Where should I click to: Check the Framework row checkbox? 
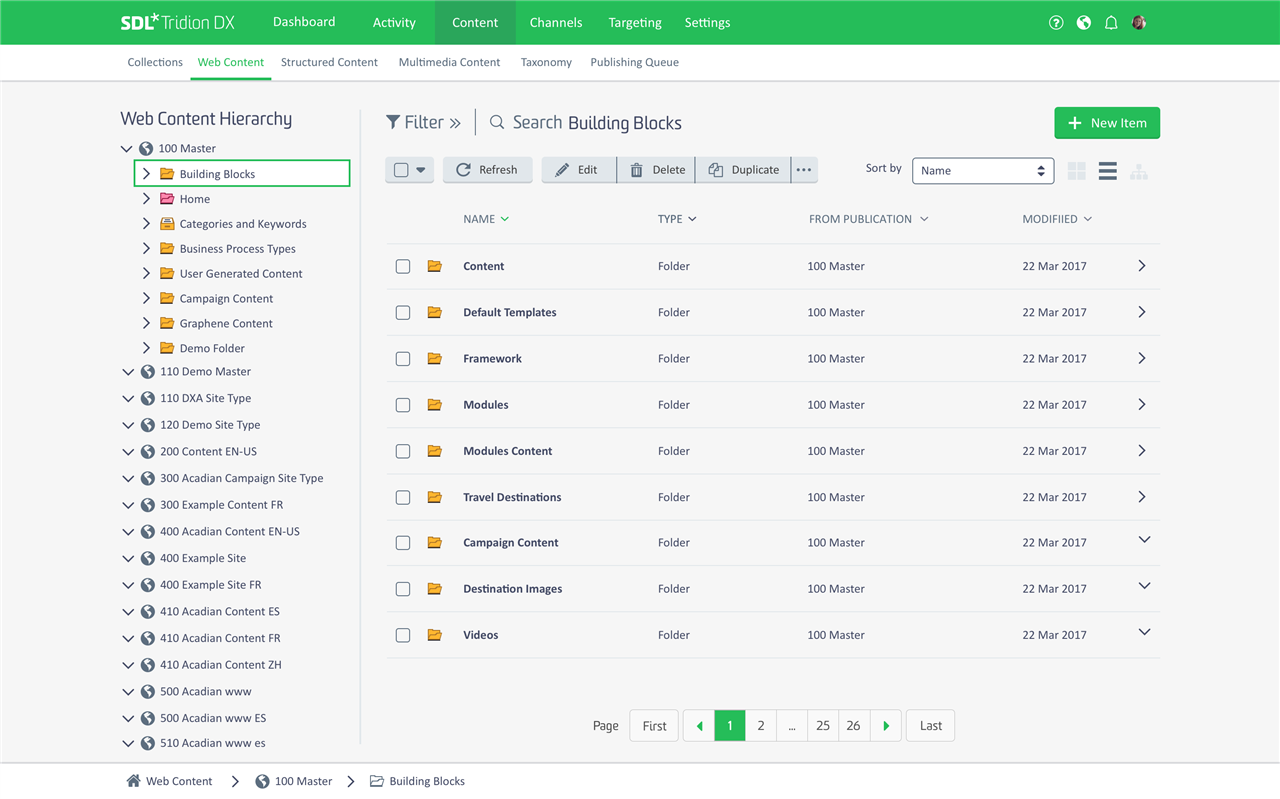coord(403,359)
